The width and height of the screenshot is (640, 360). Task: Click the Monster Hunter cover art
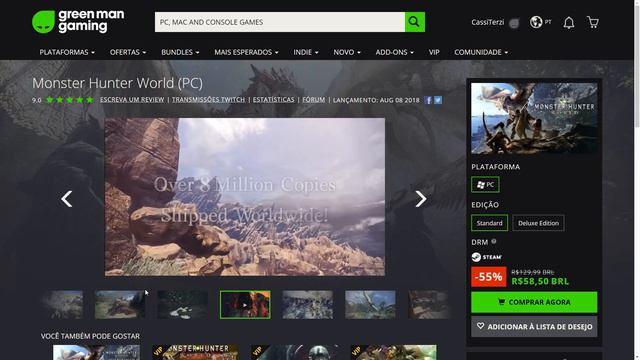tap(534, 118)
